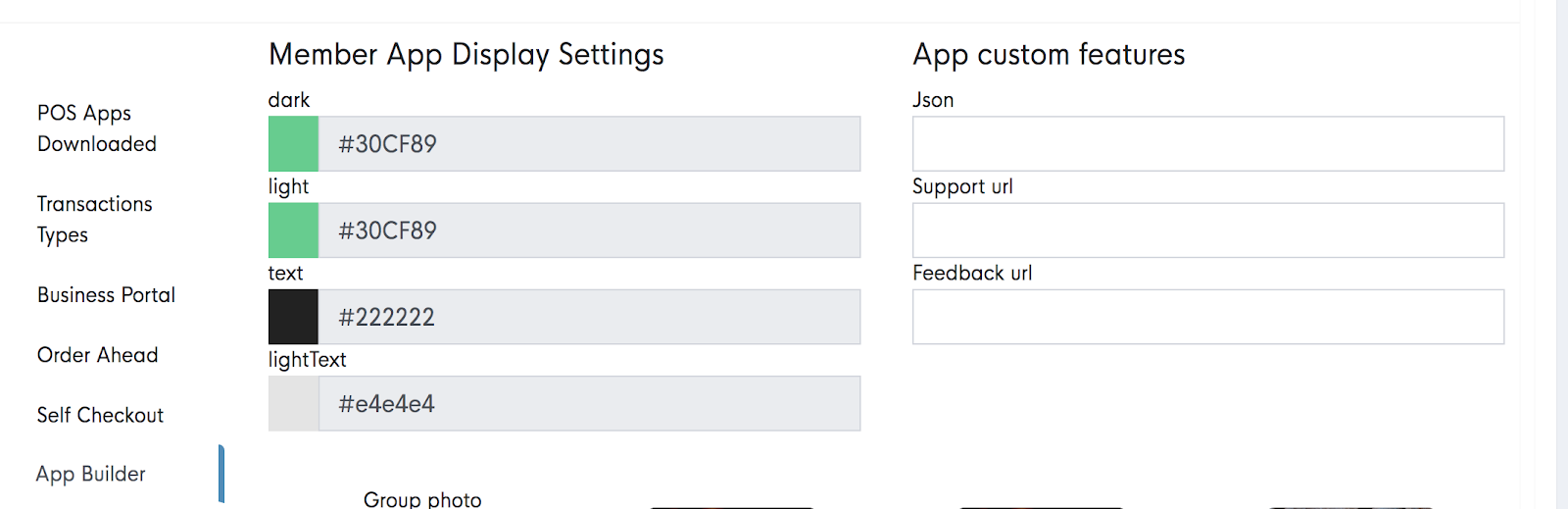Select App Builder sidebar item

pos(91,475)
